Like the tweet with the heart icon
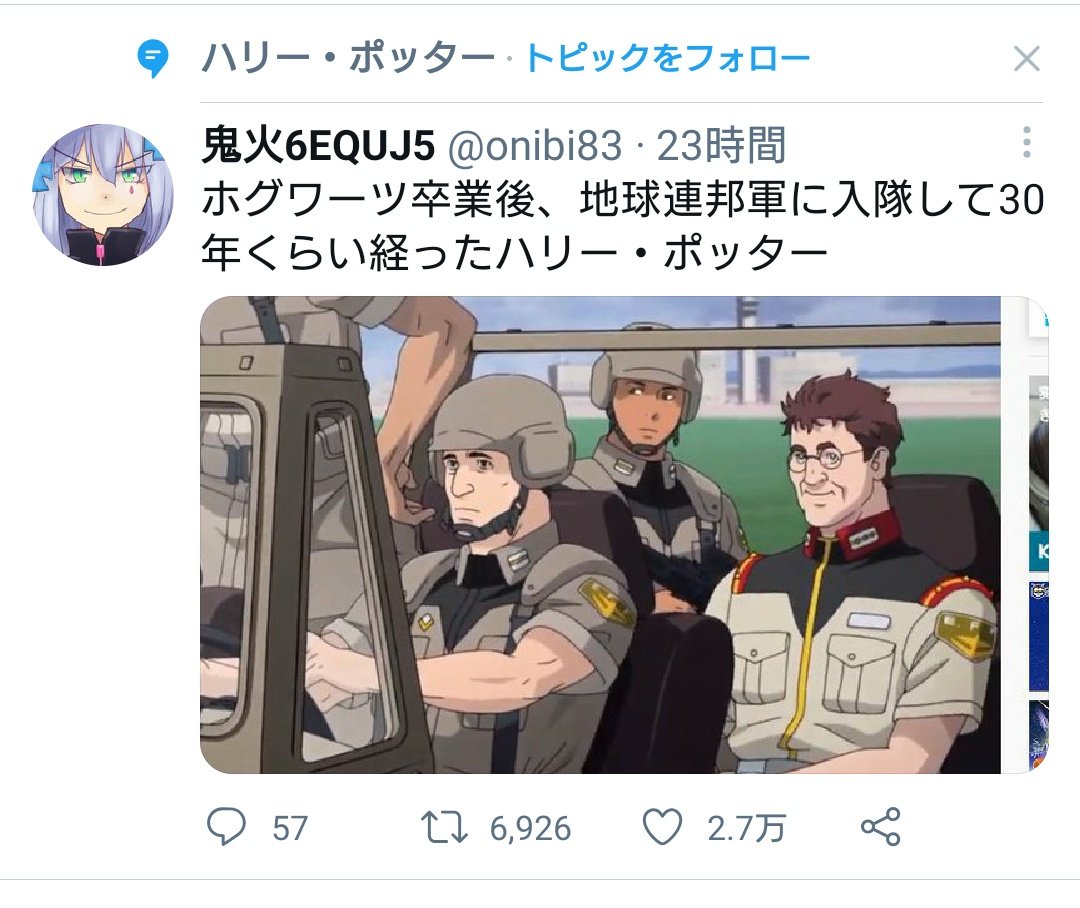The height and width of the screenshot is (908, 1080). [662, 827]
